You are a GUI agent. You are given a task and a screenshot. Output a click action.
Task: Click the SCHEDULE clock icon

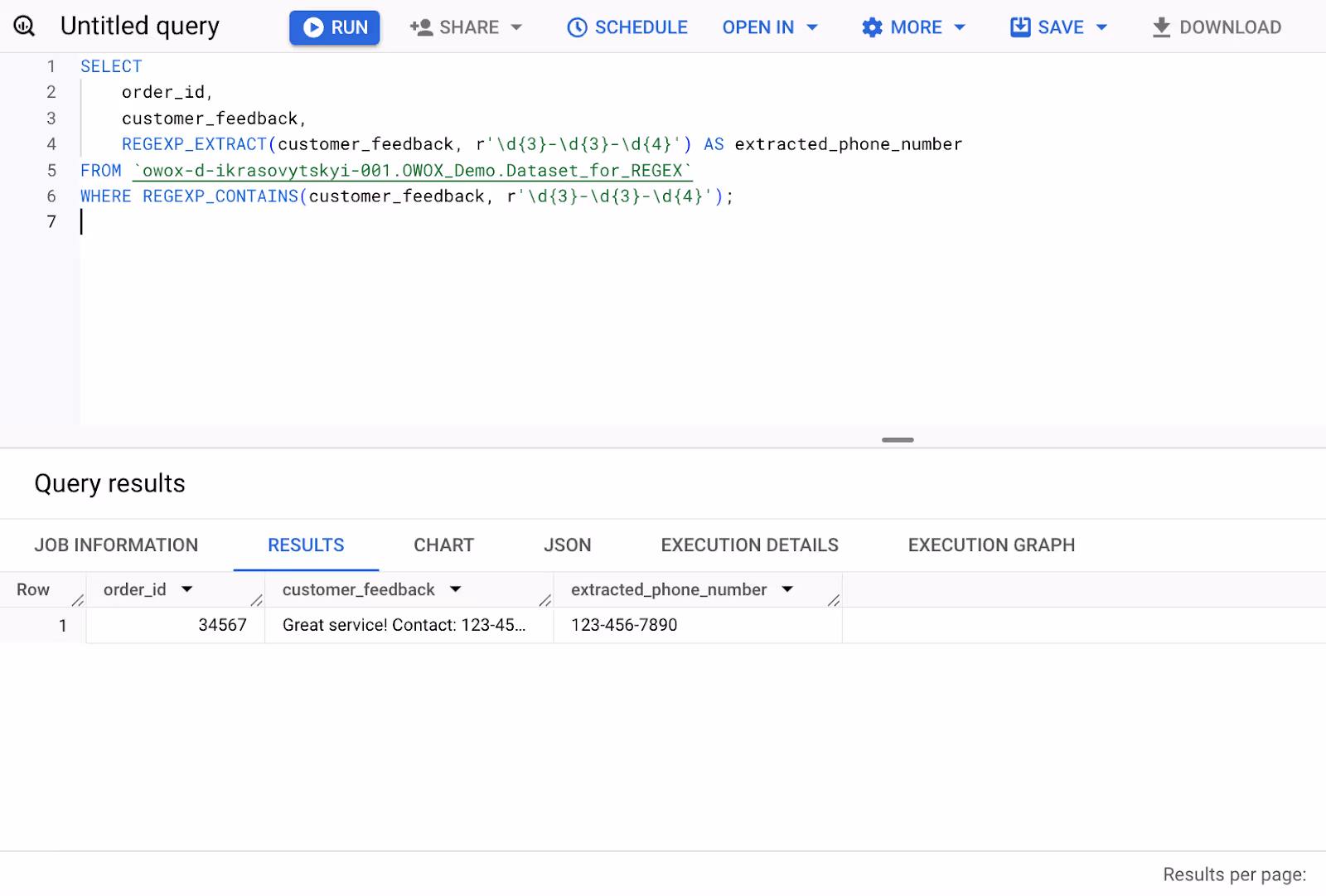[577, 27]
